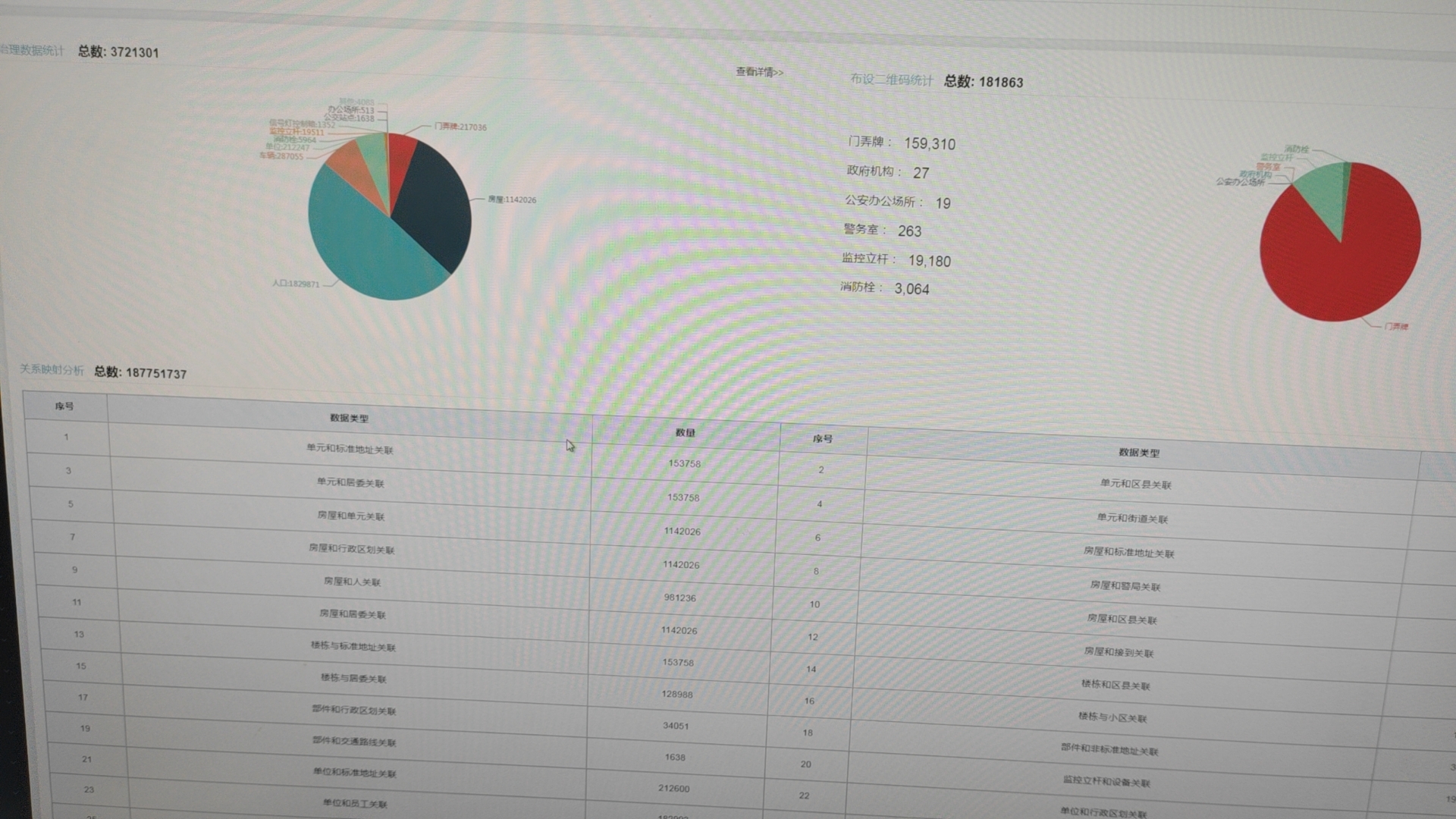Screen dimensions: 1456x819
Task: Click the 门弄牌 label of right pie chart
Action: click(x=1396, y=327)
